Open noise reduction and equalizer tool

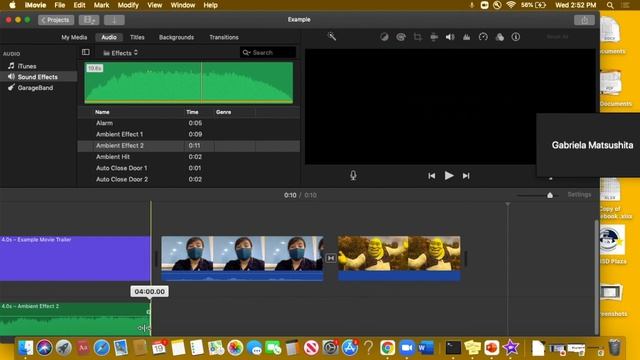467,37
